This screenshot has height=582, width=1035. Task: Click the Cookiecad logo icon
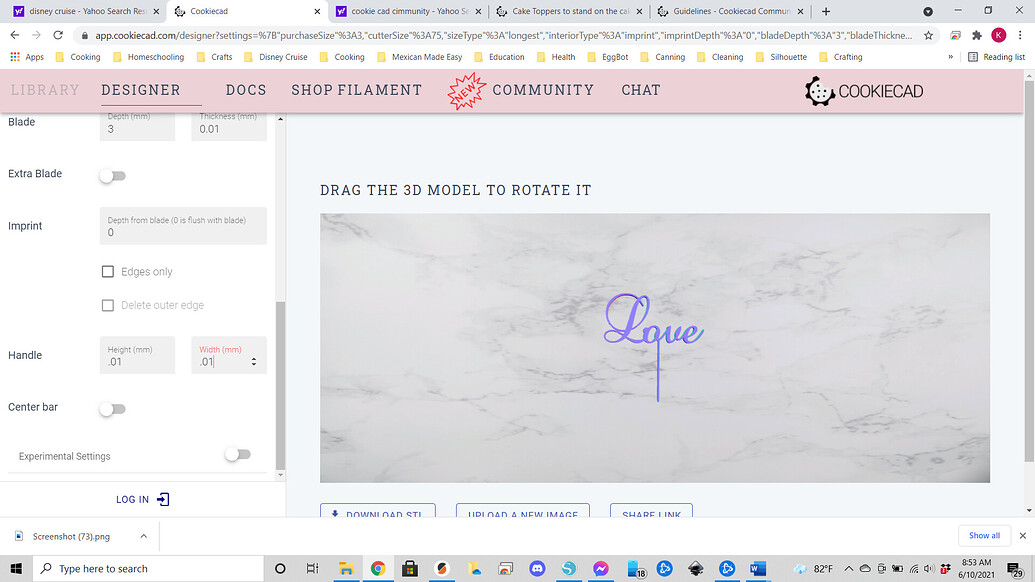(x=819, y=91)
